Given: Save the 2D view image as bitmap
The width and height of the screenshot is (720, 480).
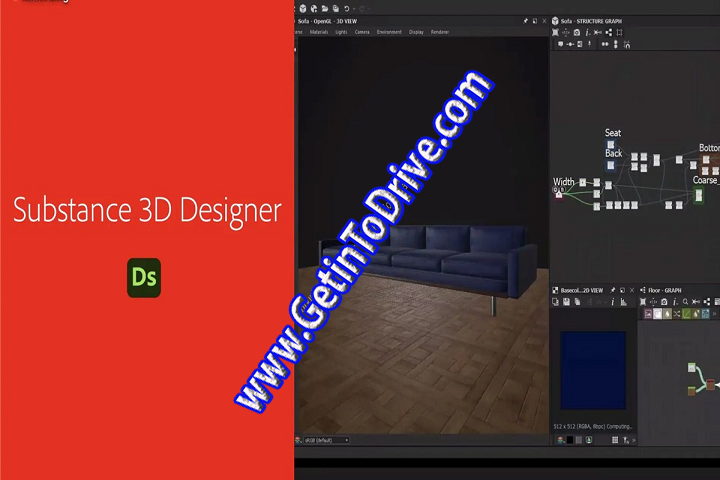Looking at the screenshot, I should pyautogui.click(x=567, y=302).
